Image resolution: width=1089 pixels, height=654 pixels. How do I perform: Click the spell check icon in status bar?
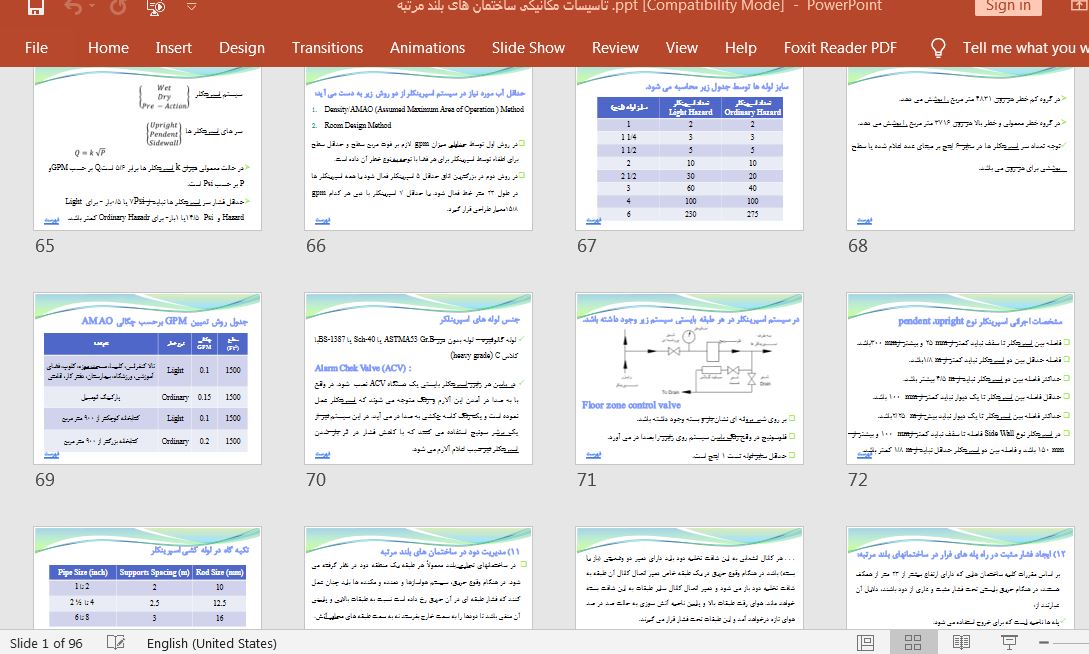coord(115,643)
